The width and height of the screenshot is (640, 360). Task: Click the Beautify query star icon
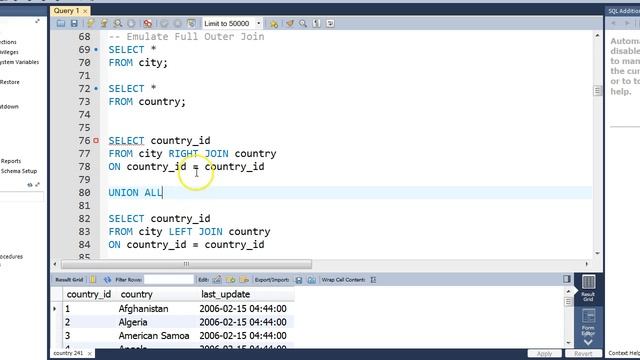point(274,24)
